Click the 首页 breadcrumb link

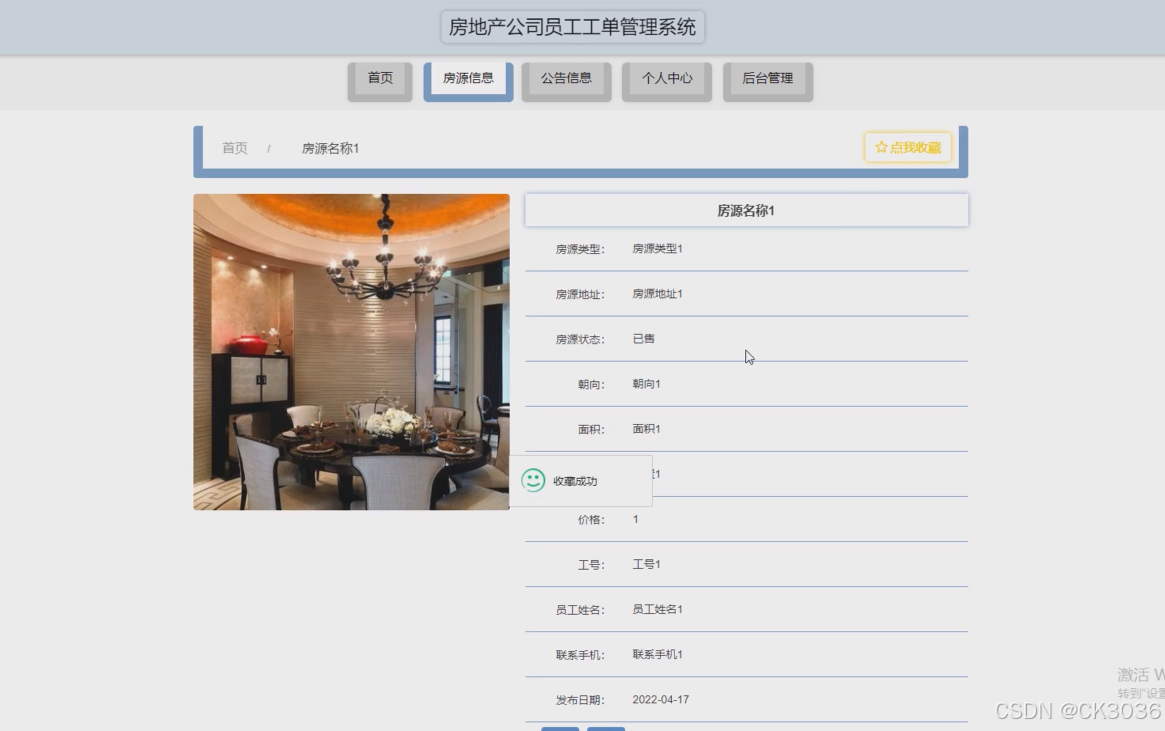click(235, 148)
